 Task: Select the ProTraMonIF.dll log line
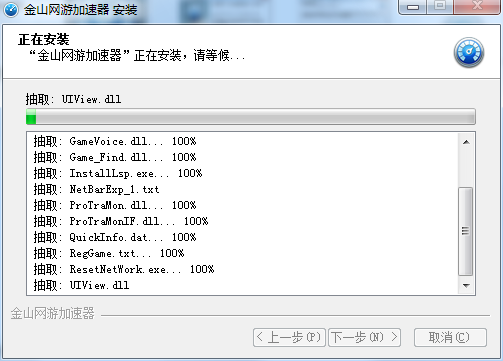click(121, 221)
